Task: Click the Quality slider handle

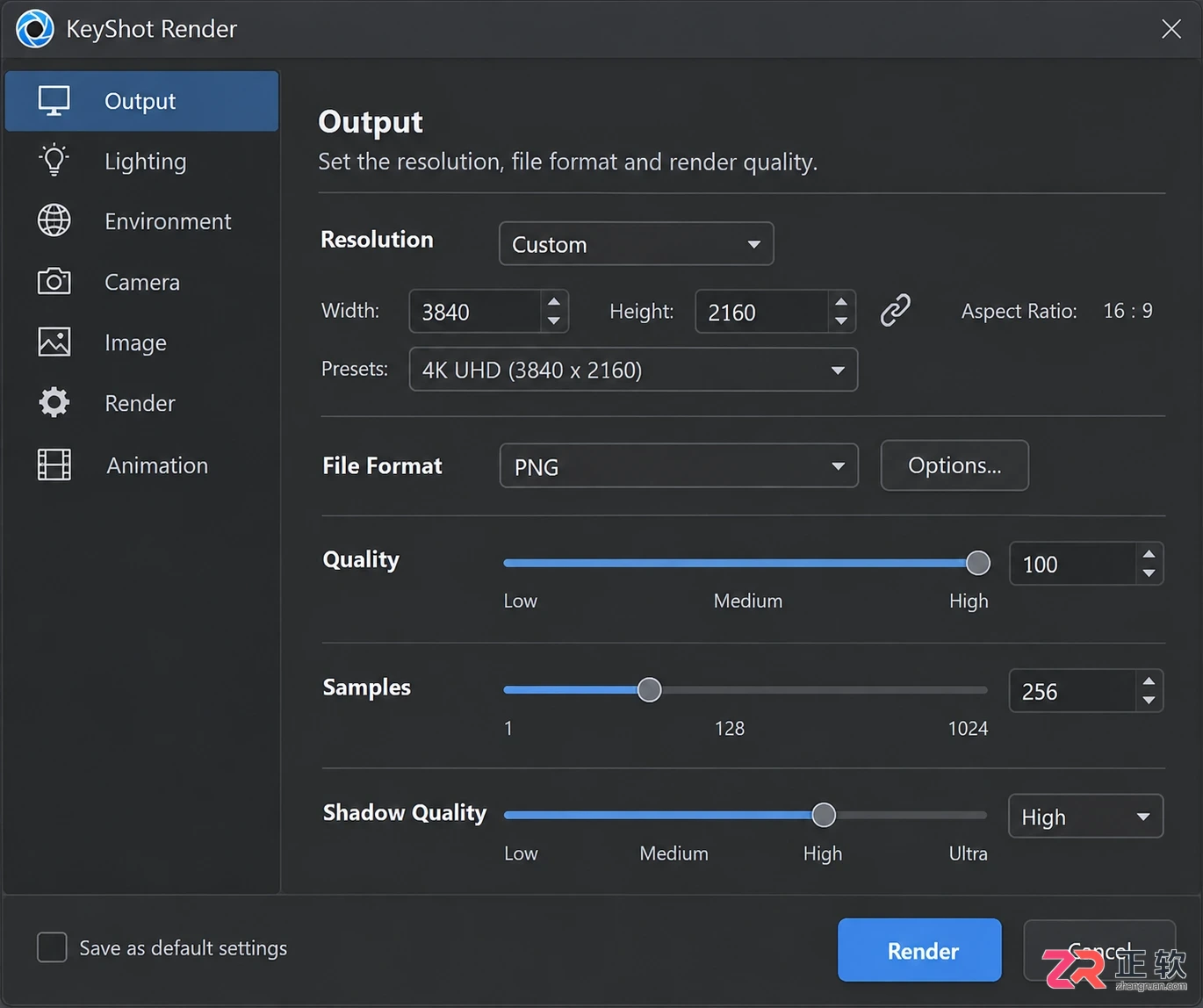Action: 977,563
